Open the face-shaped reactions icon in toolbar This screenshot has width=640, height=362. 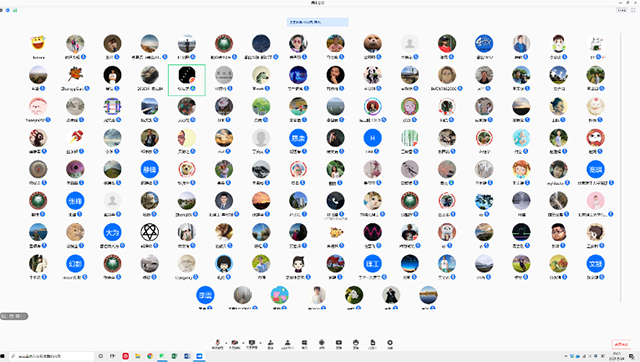[356, 344]
